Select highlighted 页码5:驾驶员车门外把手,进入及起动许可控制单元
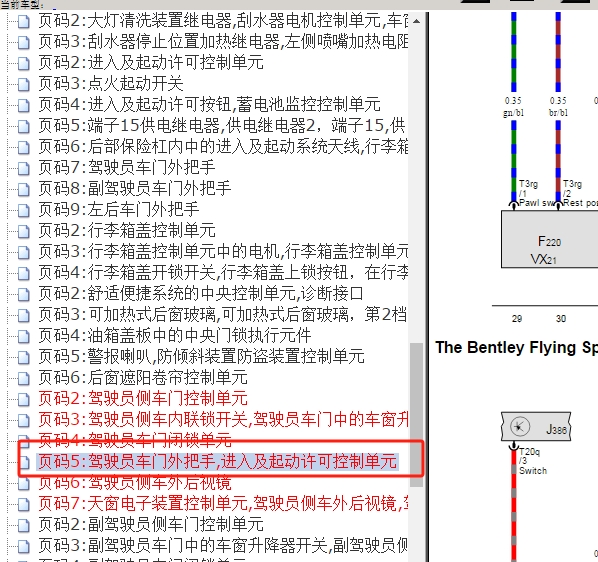598x562 pixels. 217,461
